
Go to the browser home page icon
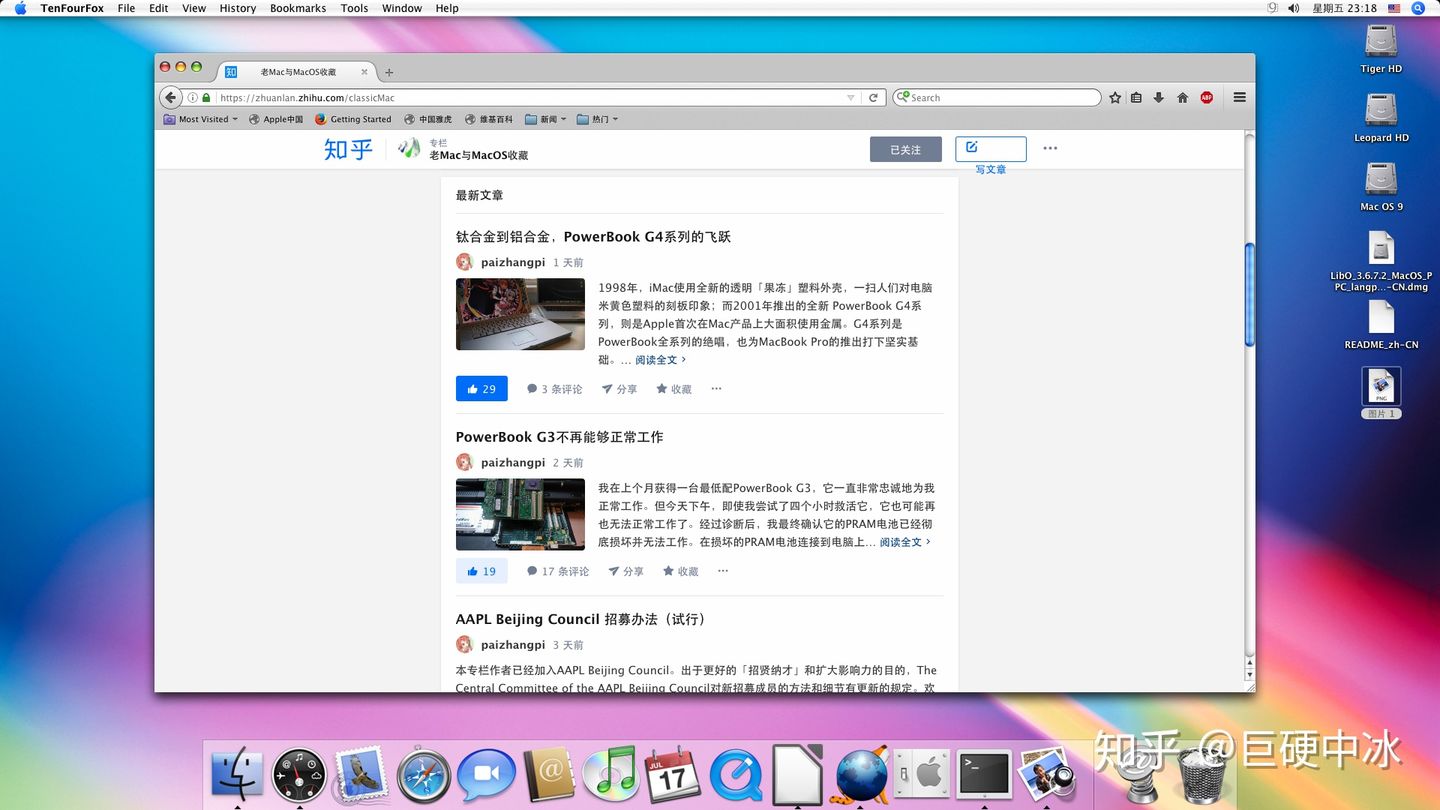(x=1182, y=98)
